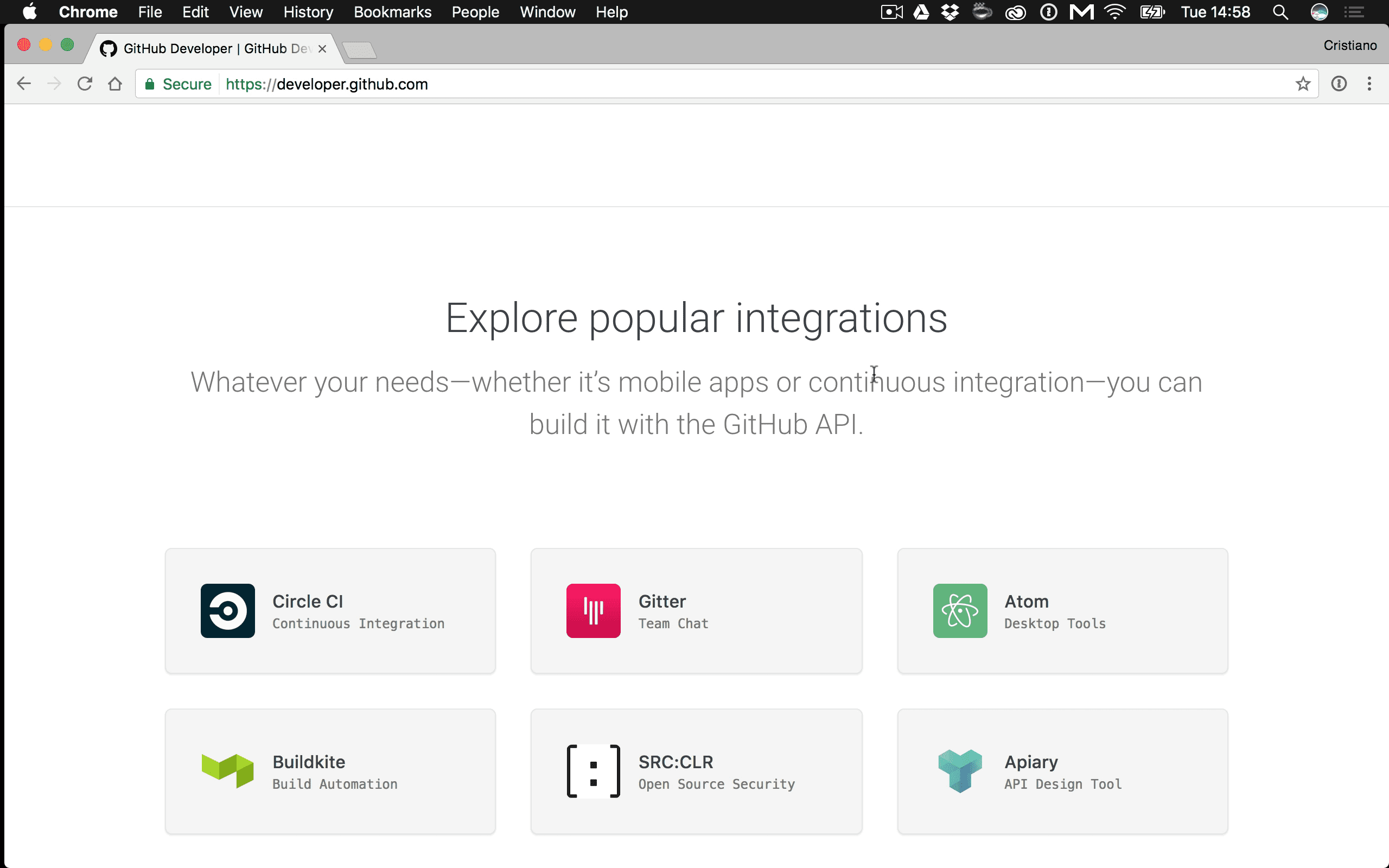1389x868 pixels.
Task: Click the screen recording camera menu bar icon
Action: [892, 11]
